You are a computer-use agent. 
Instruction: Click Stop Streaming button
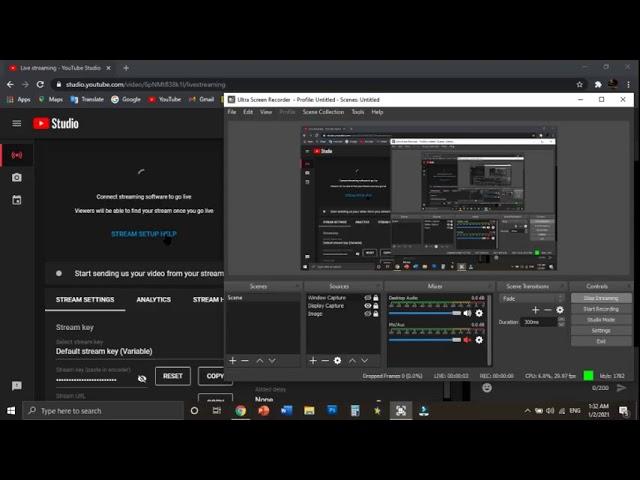601,298
